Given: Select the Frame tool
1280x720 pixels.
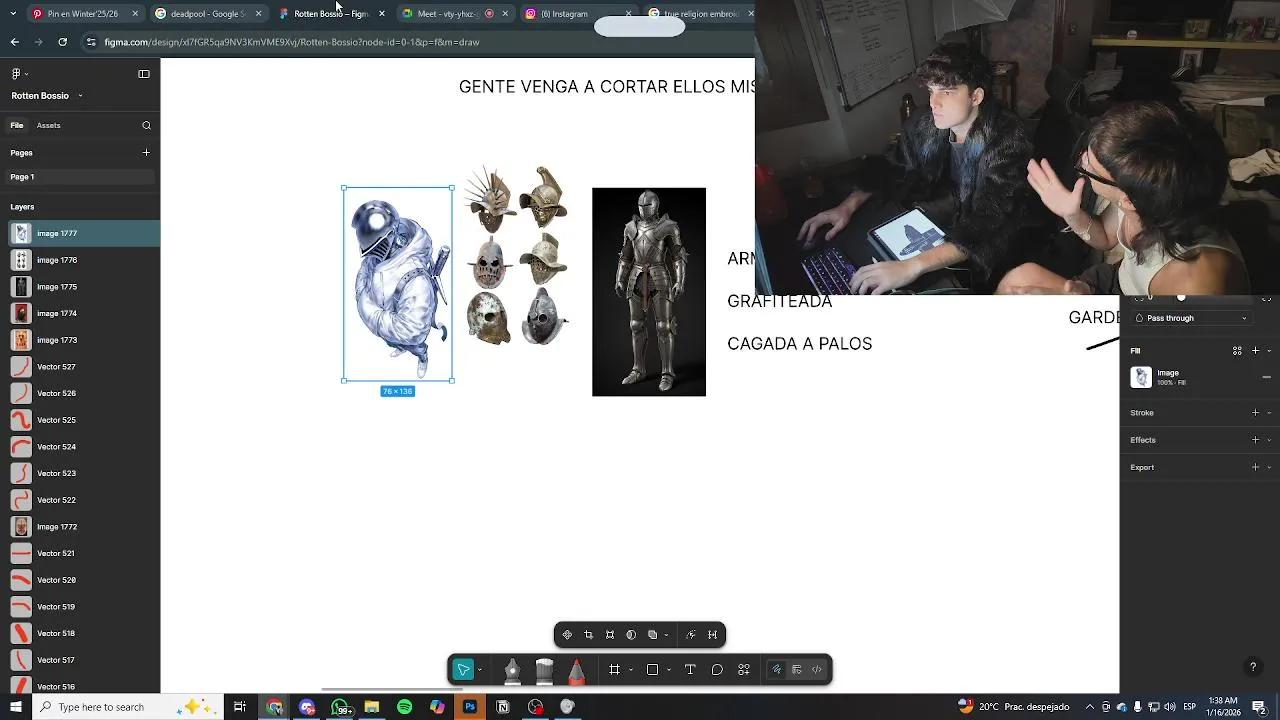Looking at the screenshot, I should pos(614,669).
